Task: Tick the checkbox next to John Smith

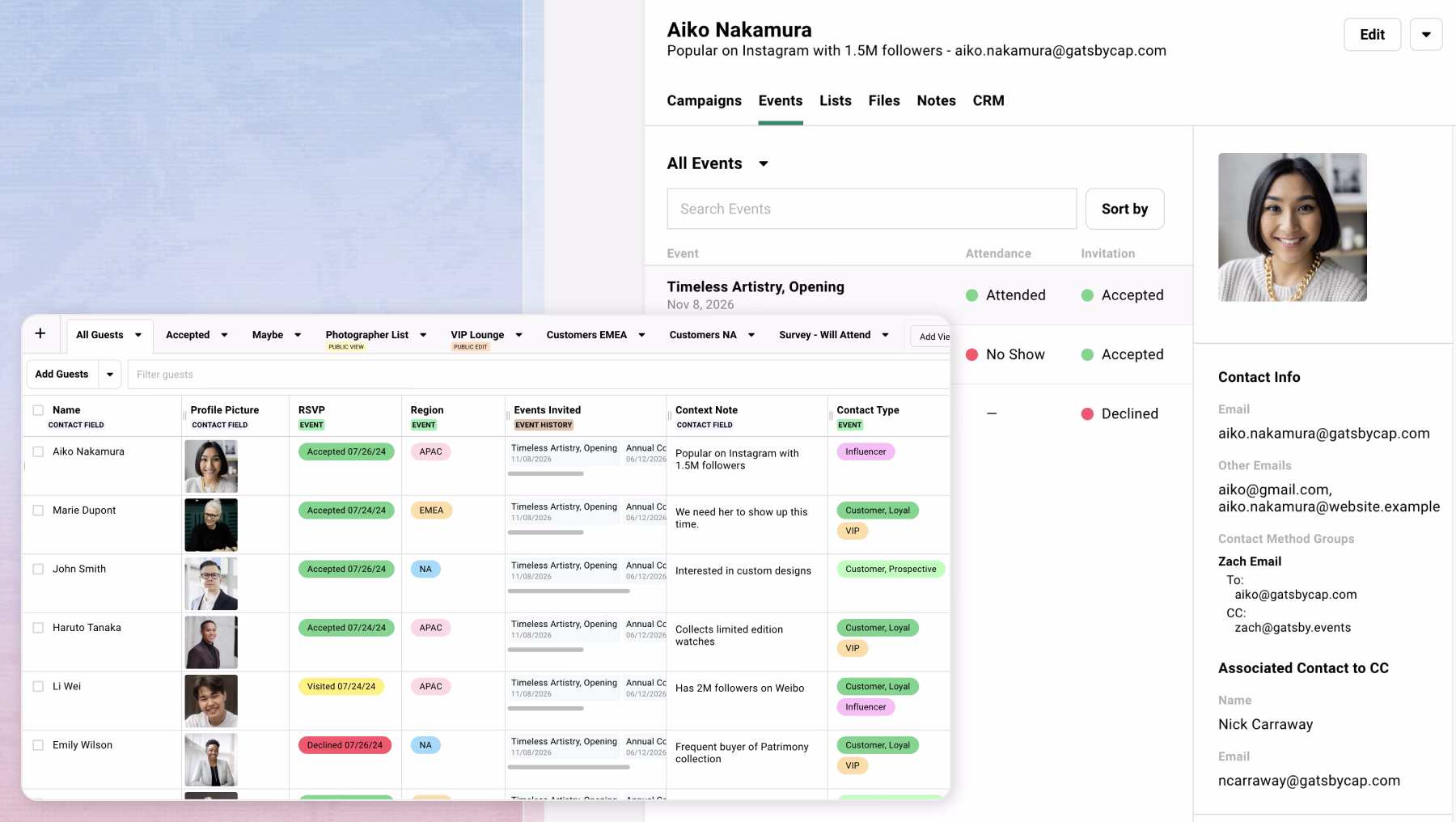Action: click(x=38, y=569)
